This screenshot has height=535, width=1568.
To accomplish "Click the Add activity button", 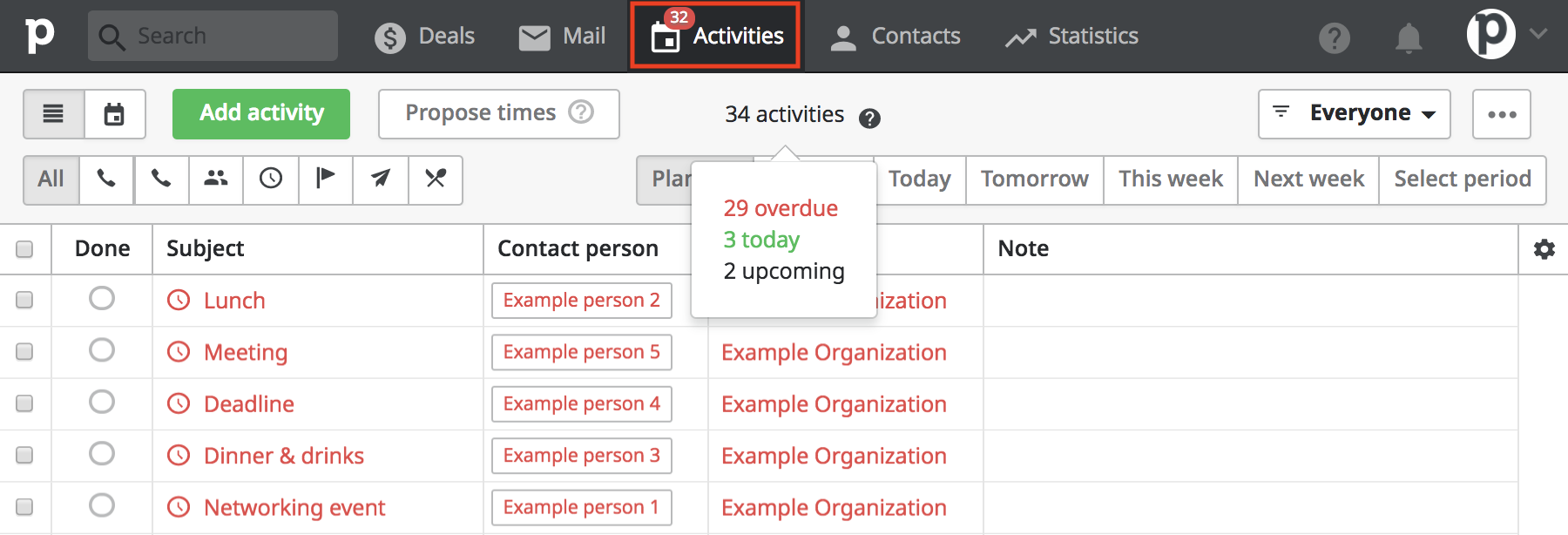I will click(260, 113).
